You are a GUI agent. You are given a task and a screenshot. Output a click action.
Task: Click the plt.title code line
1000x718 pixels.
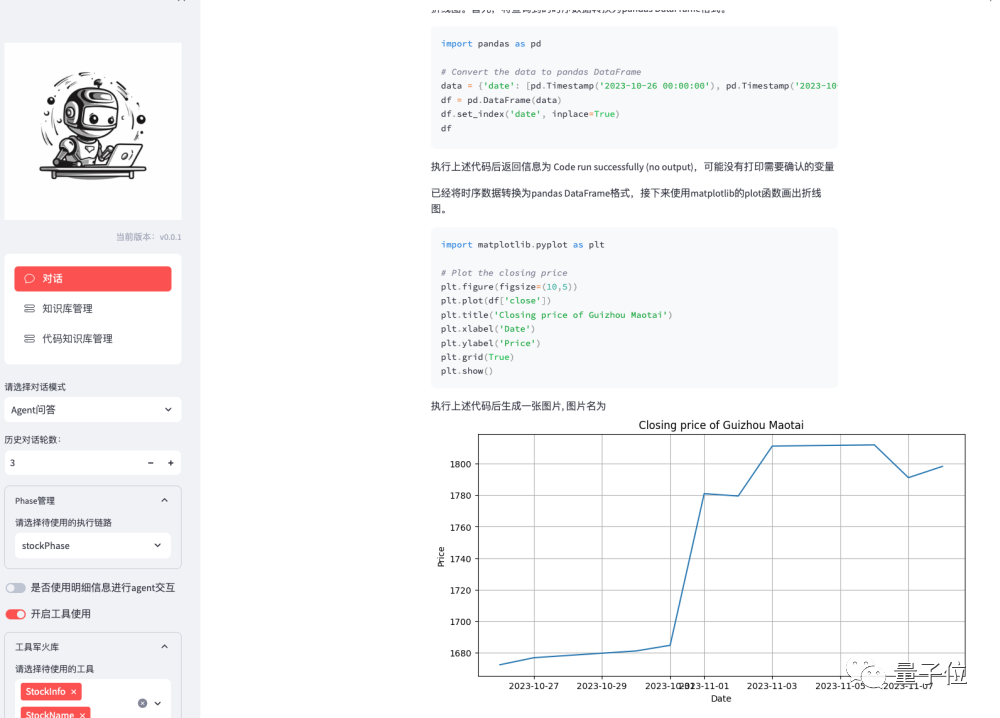pyautogui.click(x=557, y=315)
